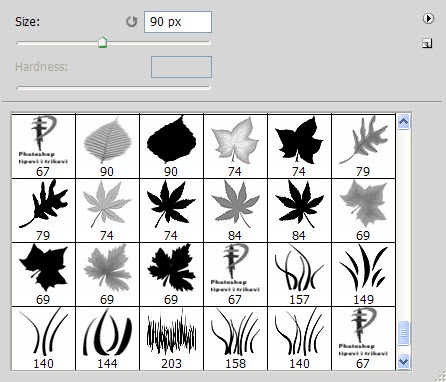Select the gray veined leaf brush 90
The image size is (446, 382).
tap(107, 146)
